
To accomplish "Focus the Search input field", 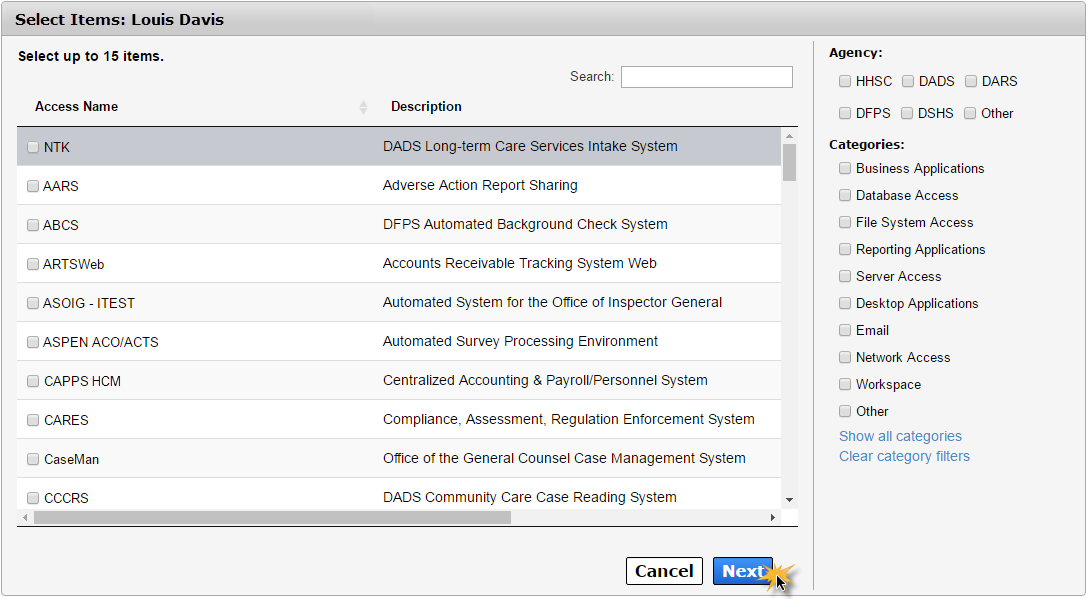I will pyautogui.click(x=706, y=77).
